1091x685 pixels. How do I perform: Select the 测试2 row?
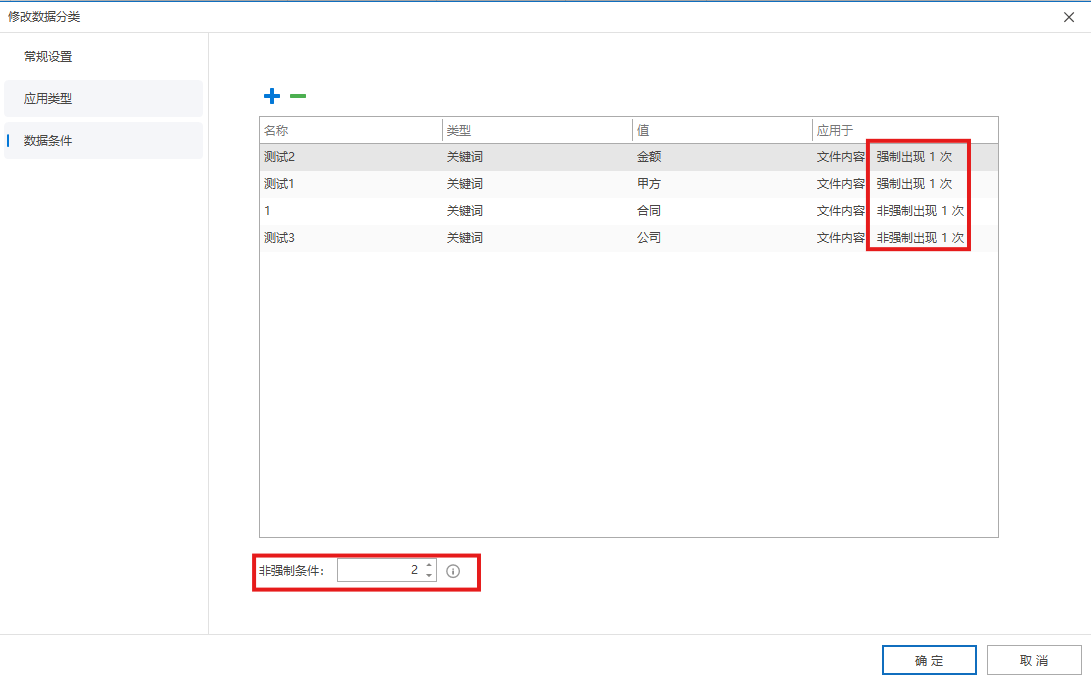tap(350, 156)
